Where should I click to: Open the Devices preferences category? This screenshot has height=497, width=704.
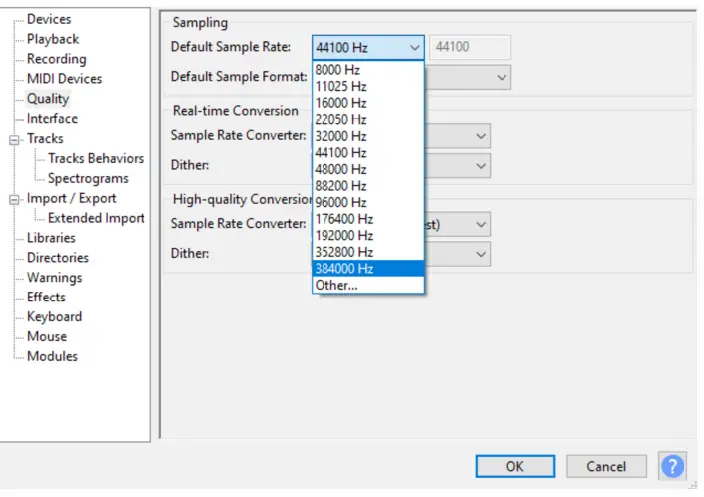(49, 19)
